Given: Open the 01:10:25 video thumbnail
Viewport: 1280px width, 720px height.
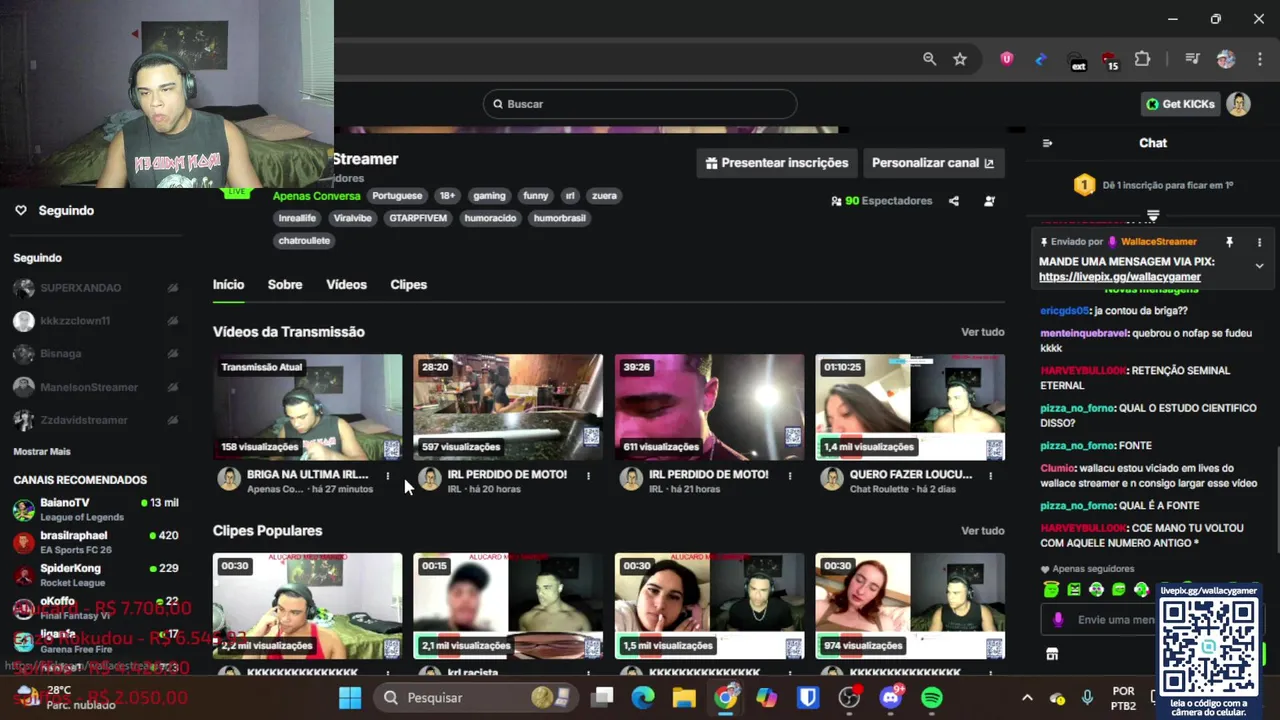Looking at the screenshot, I should [910, 407].
